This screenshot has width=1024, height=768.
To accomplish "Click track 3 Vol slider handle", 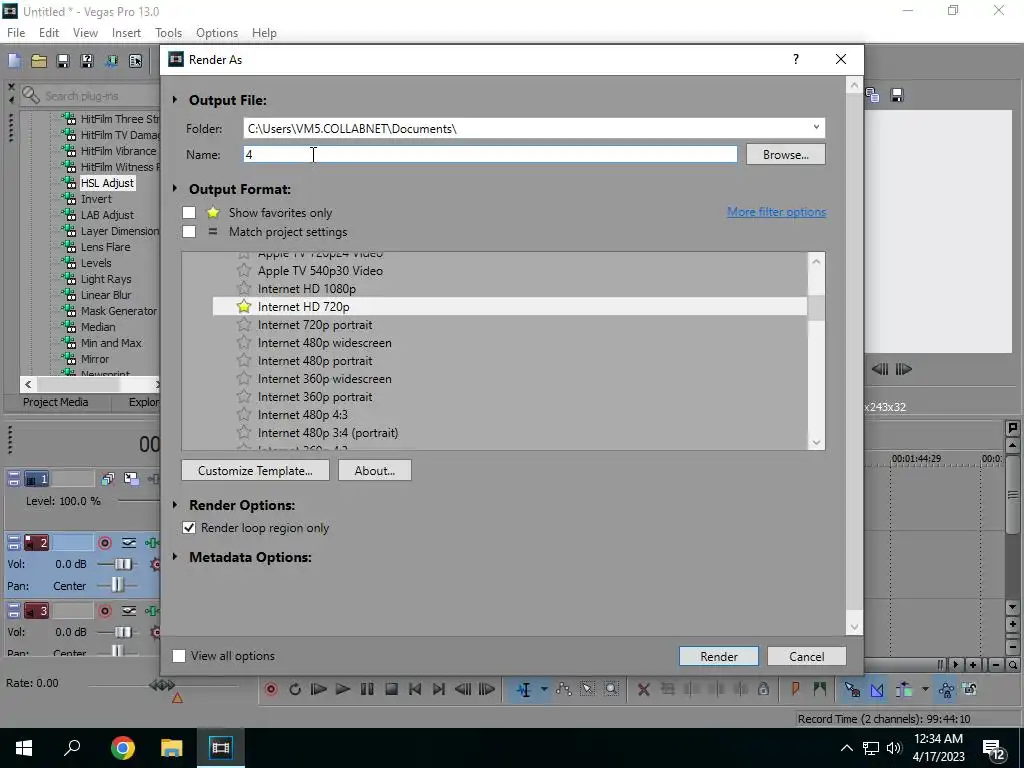I will click(x=122, y=632).
